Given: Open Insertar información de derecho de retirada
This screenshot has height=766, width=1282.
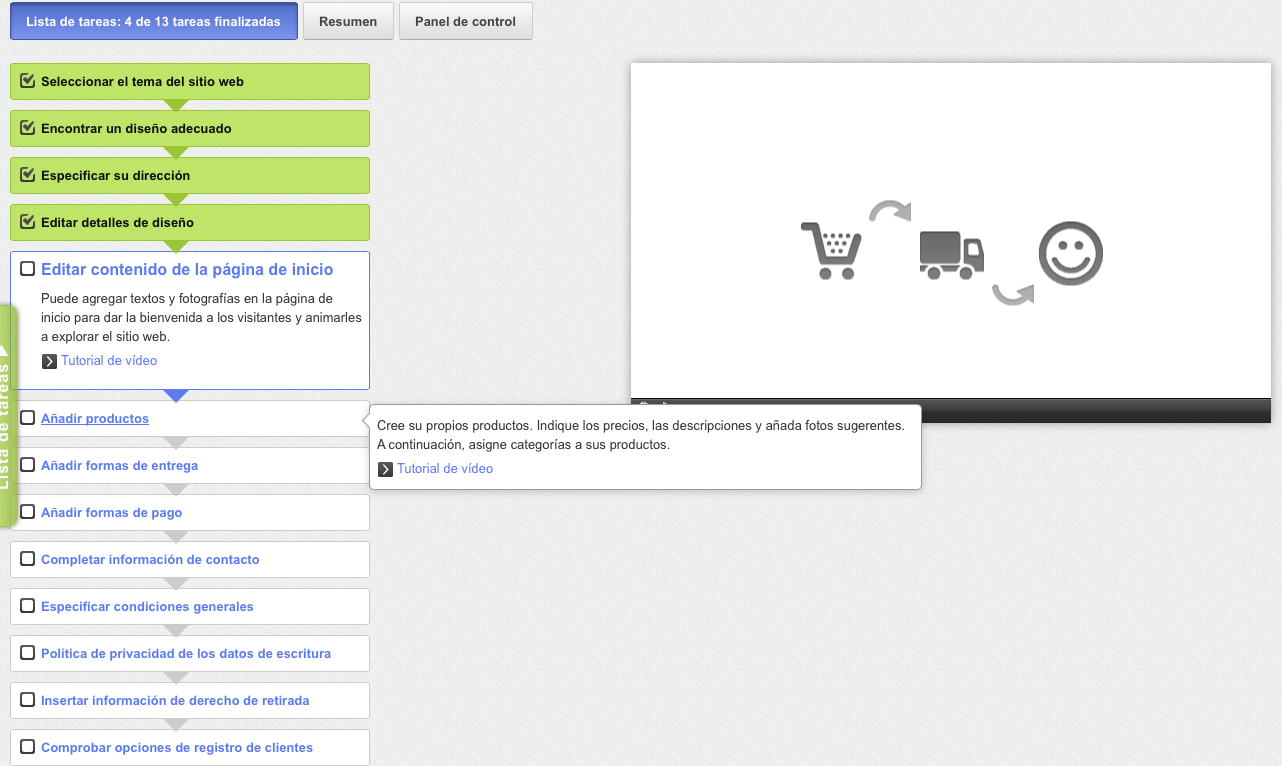Looking at the screenshot, I should click(174, 701).
